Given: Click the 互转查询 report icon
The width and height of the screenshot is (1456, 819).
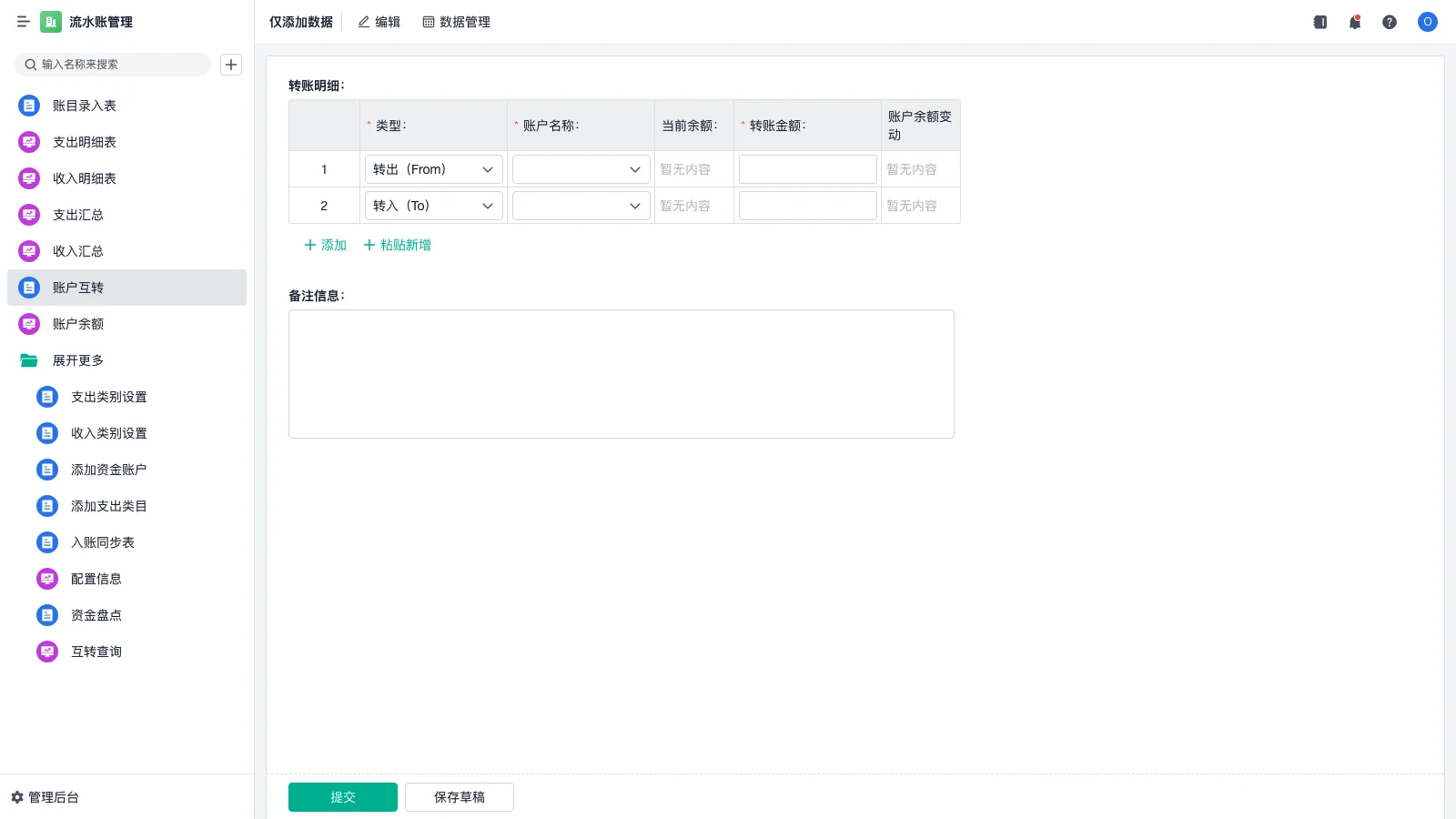Looking at the screenshot, I should point(47,652).
